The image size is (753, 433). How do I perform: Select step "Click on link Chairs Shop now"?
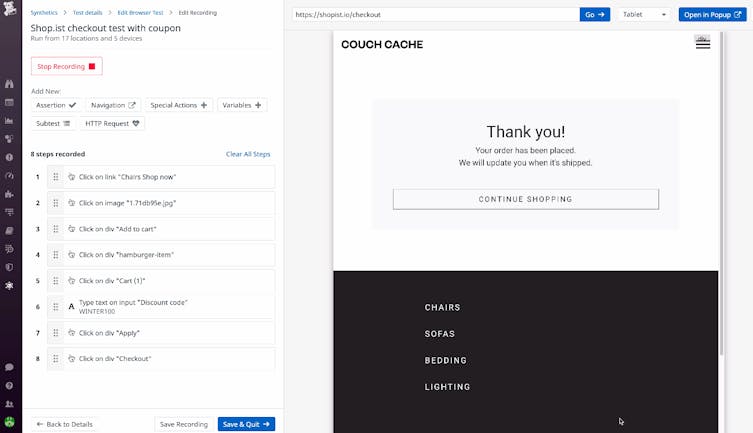[161, 177]
